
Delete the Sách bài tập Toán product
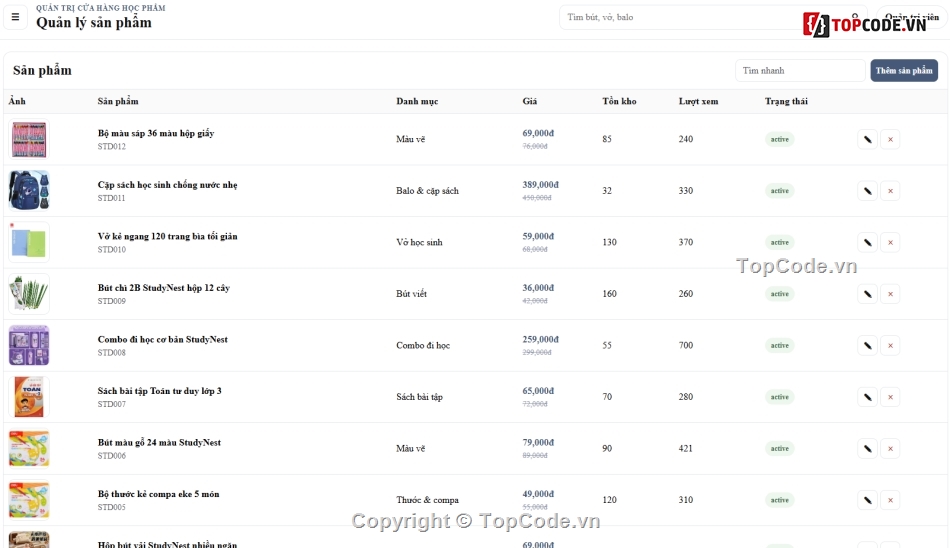890,397
